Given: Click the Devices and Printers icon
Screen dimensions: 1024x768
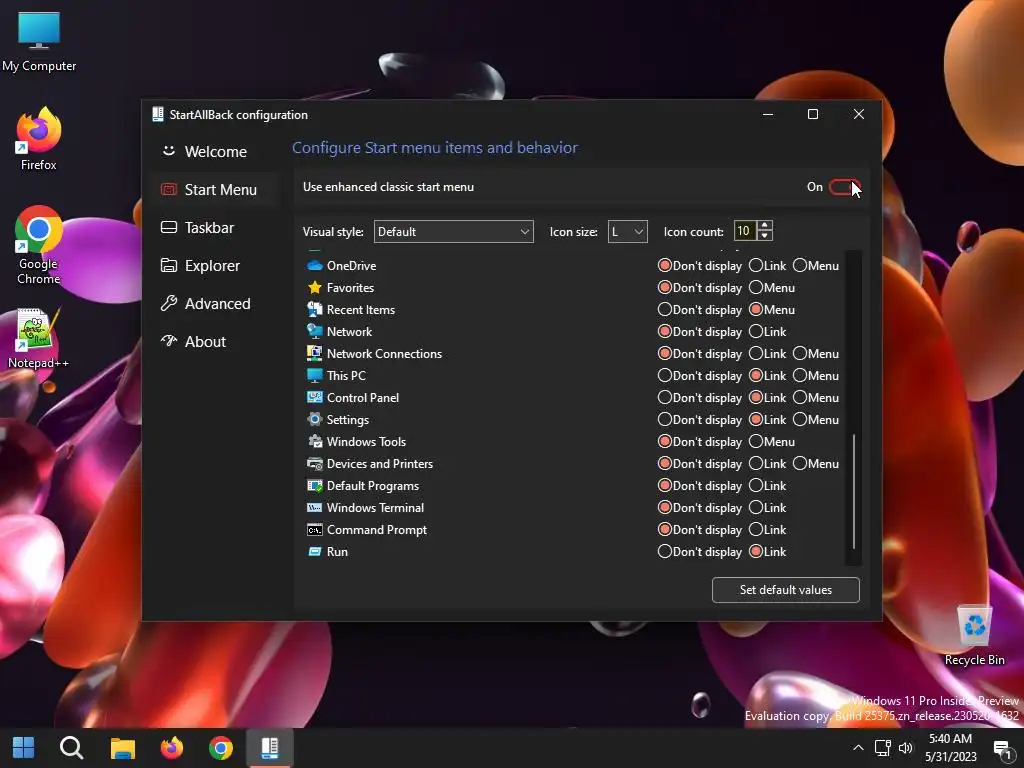Looking at the screenshot, I should [x=315, y=464].
